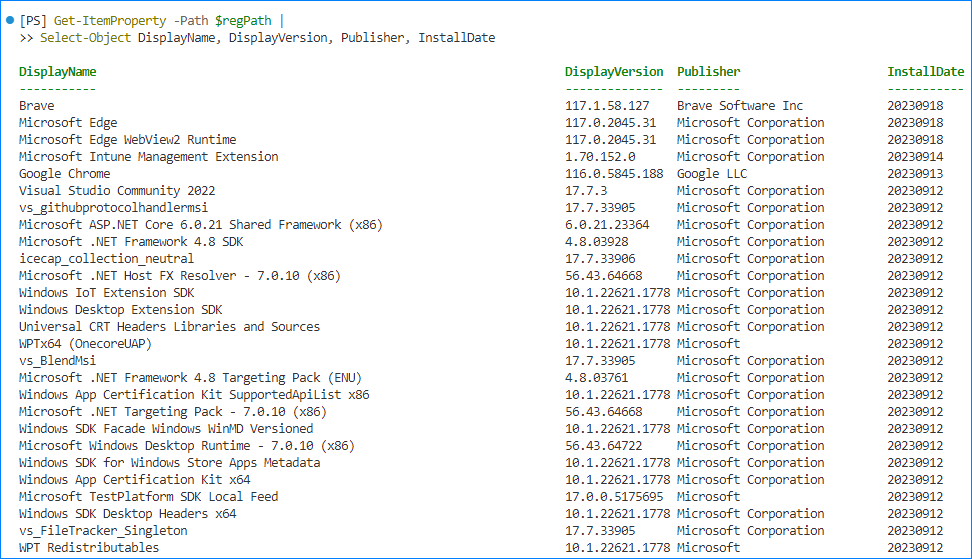This screenshot has height=559, width=972.
Task: Select the Brave display name
Action: click(x=37, y=106)
